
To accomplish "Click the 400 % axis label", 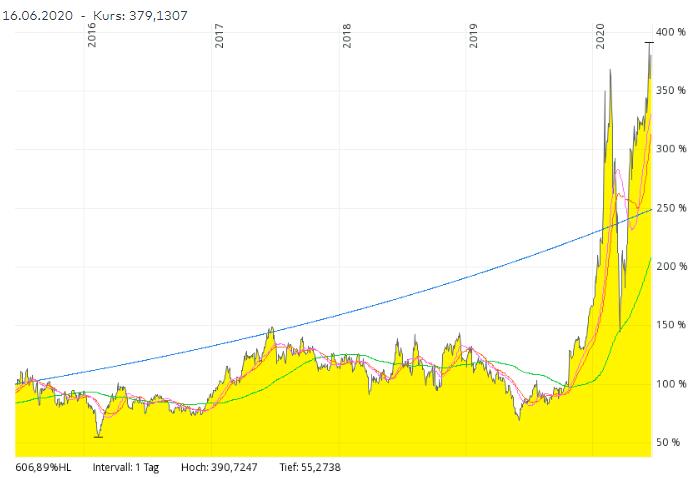I will pos(671,32).
